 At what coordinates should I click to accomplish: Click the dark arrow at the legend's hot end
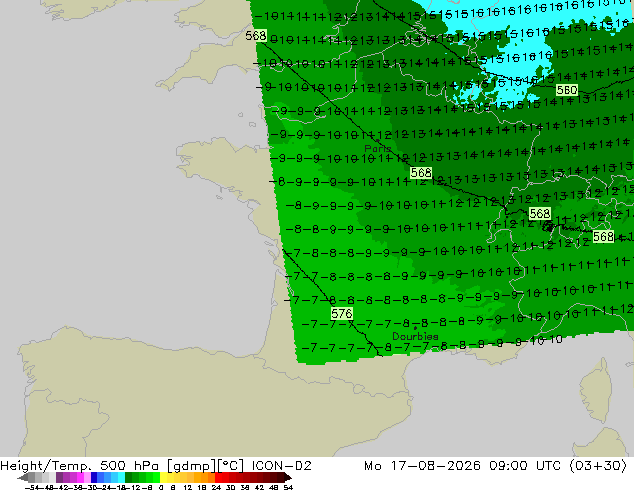tap(288, 477)
